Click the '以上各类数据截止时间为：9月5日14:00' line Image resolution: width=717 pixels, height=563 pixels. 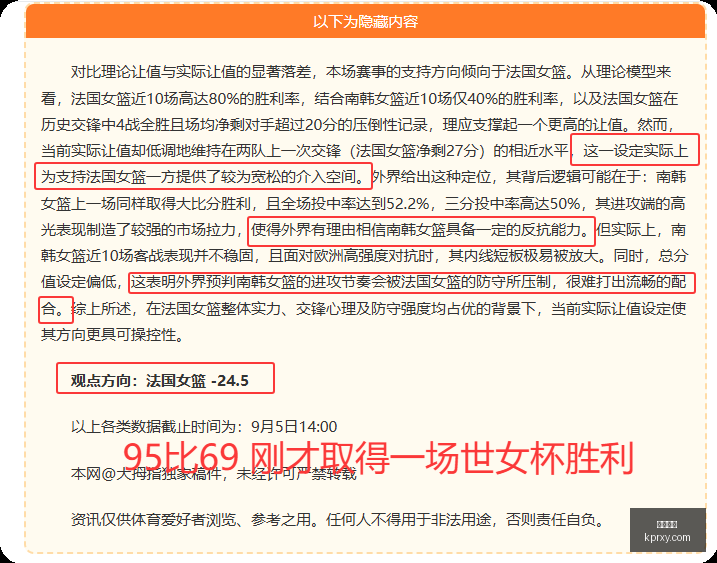tap(204, 427)
